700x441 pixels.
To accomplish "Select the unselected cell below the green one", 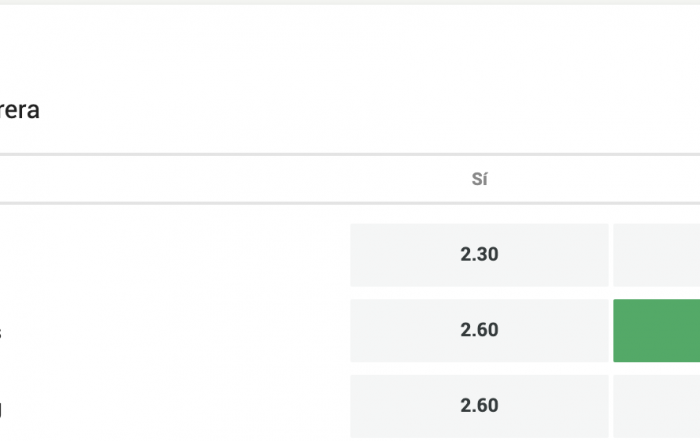I will click(656, 406).
